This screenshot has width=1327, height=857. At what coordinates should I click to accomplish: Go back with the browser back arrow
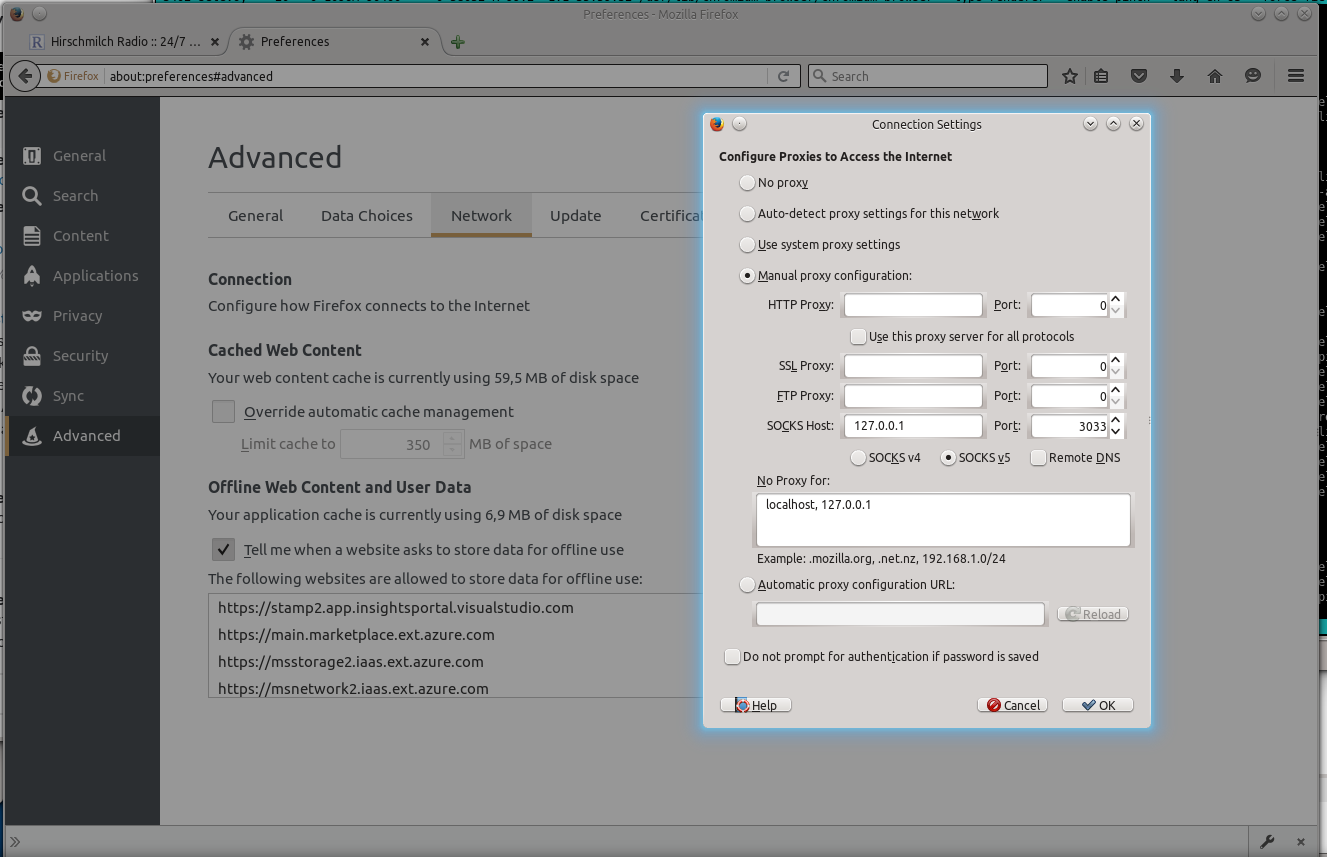(x=25, y=76)
